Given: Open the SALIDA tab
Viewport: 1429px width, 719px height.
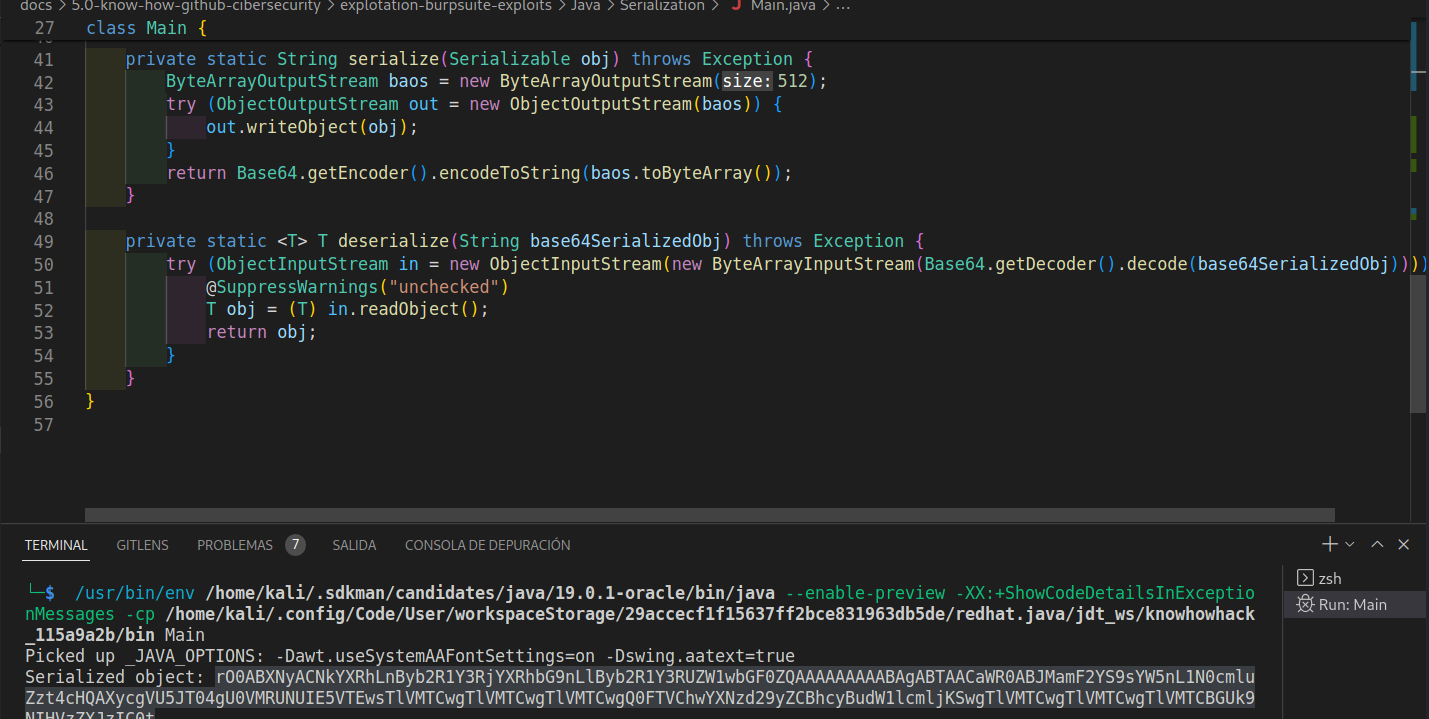Looking at the screenshot, I should point(354,545).
